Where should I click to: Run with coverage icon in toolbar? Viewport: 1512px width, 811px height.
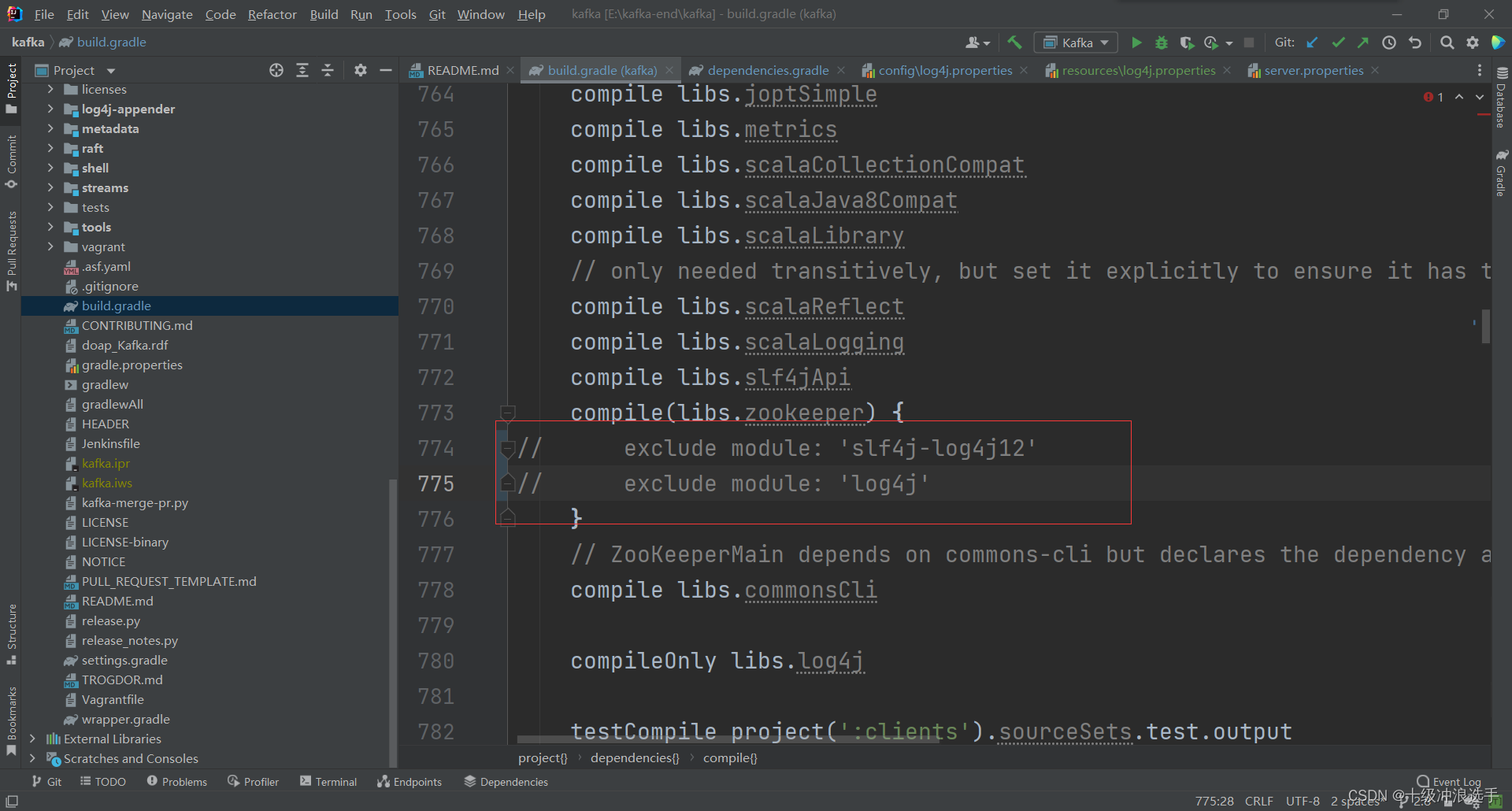point(1187,43)
